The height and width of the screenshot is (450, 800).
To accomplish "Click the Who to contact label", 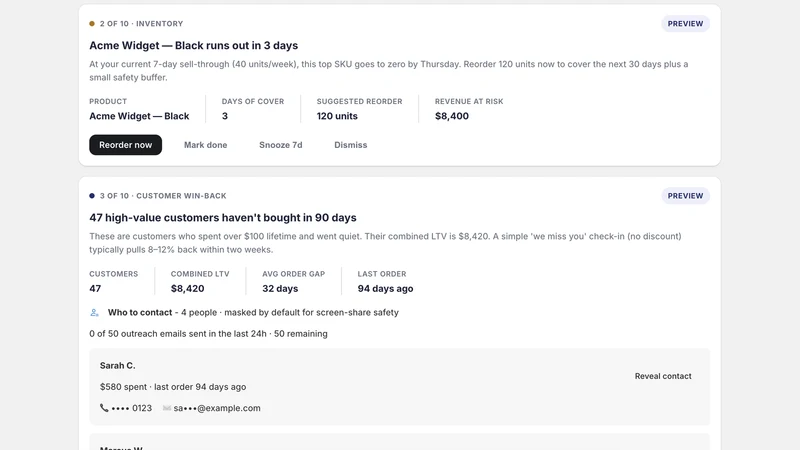I will point(140,312).
